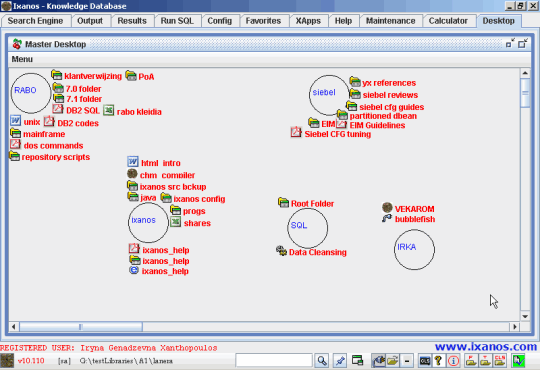Click the Ixanos logo icon beside version number
The width and height of the screenshot is (540, 370).
click(7, 361)
